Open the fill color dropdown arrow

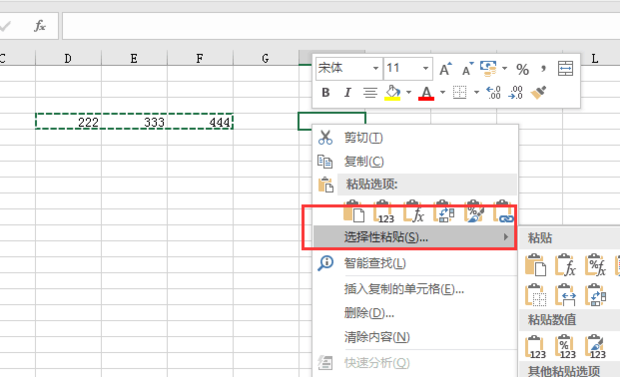click(409, 93)
